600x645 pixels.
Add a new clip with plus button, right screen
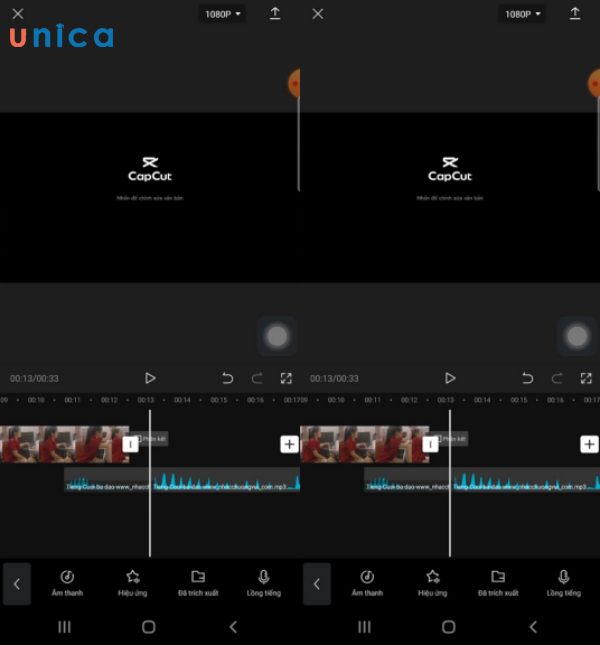(x=589, y=444)
